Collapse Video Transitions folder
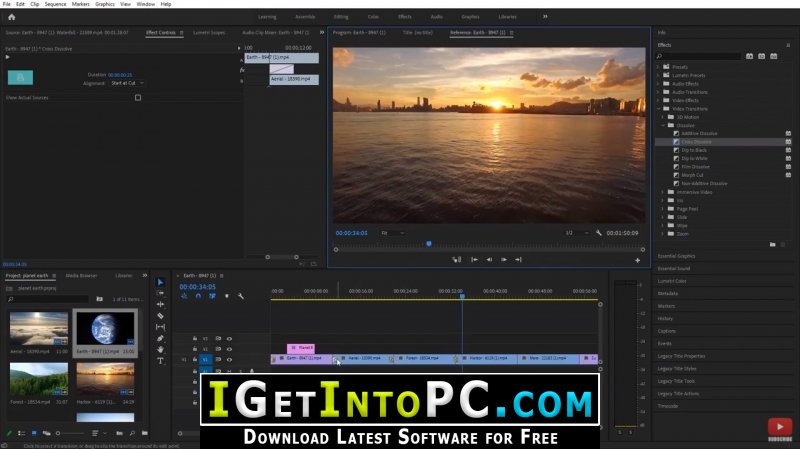Image resolution: width=800 pixels, height=449 pixels. pos(659,109)
